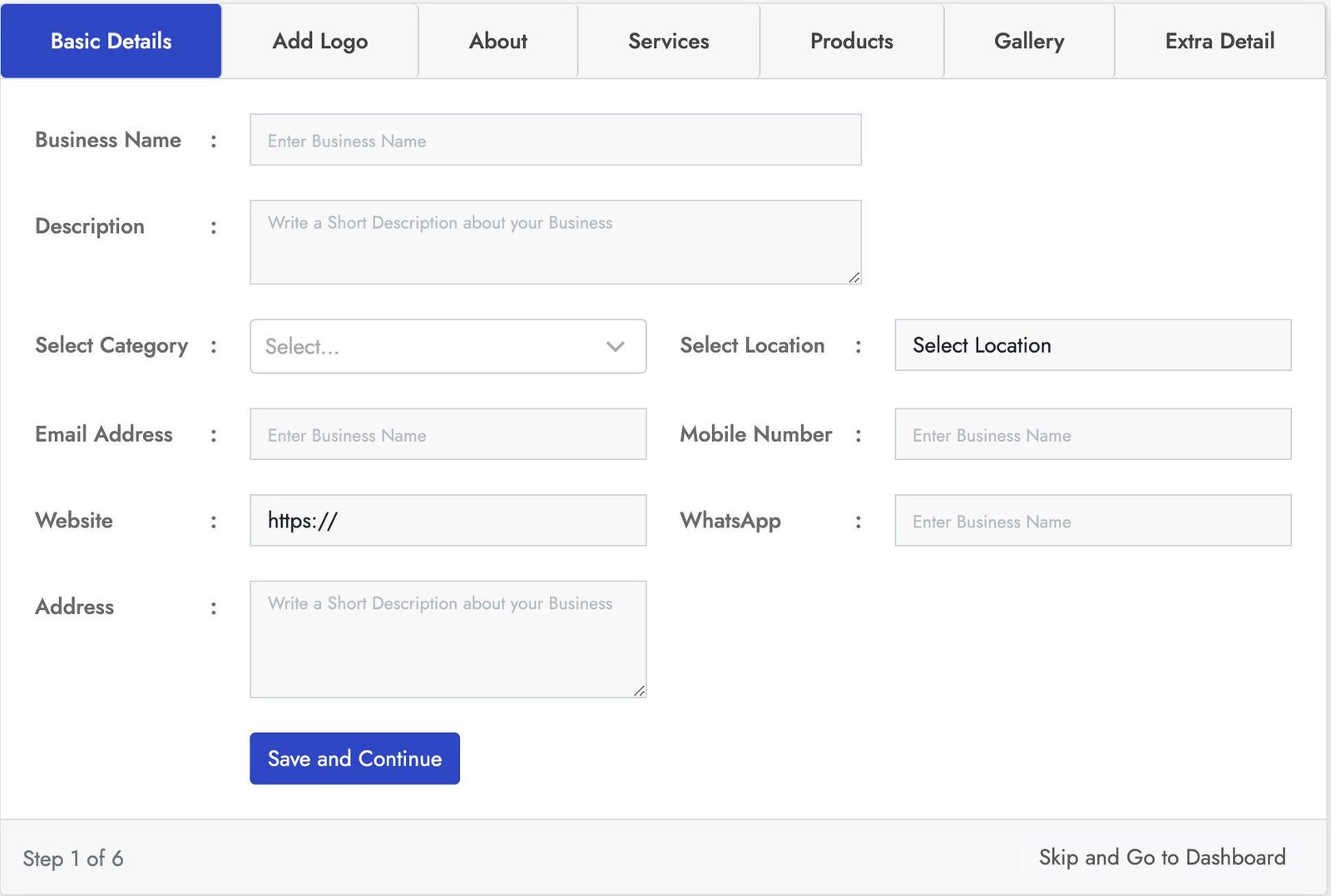1331x896 pixels.
Task: Click the Business Name input field
Action: 555,140
